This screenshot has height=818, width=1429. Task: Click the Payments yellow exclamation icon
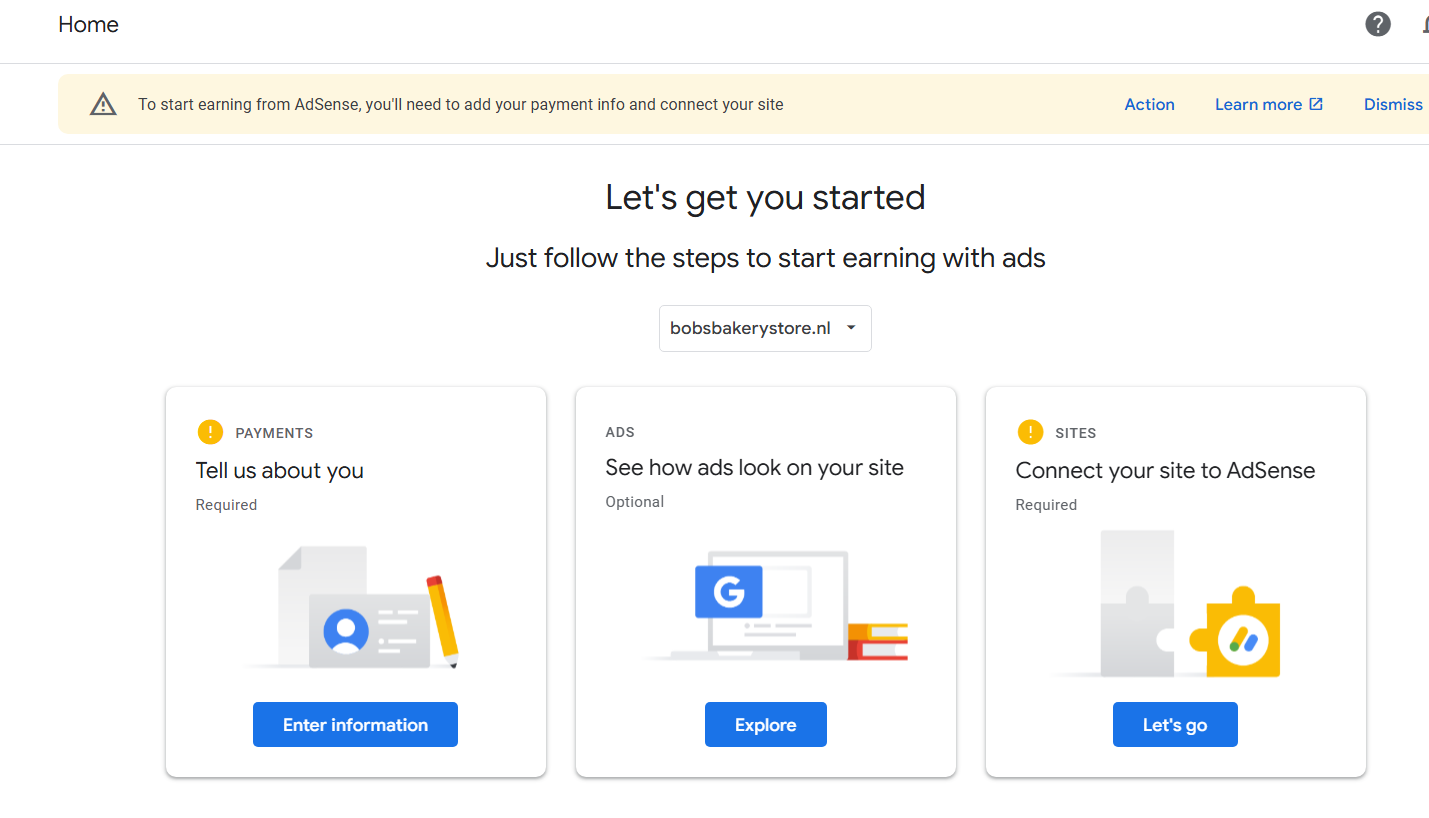pyautogui.click(x=210, y=433)
